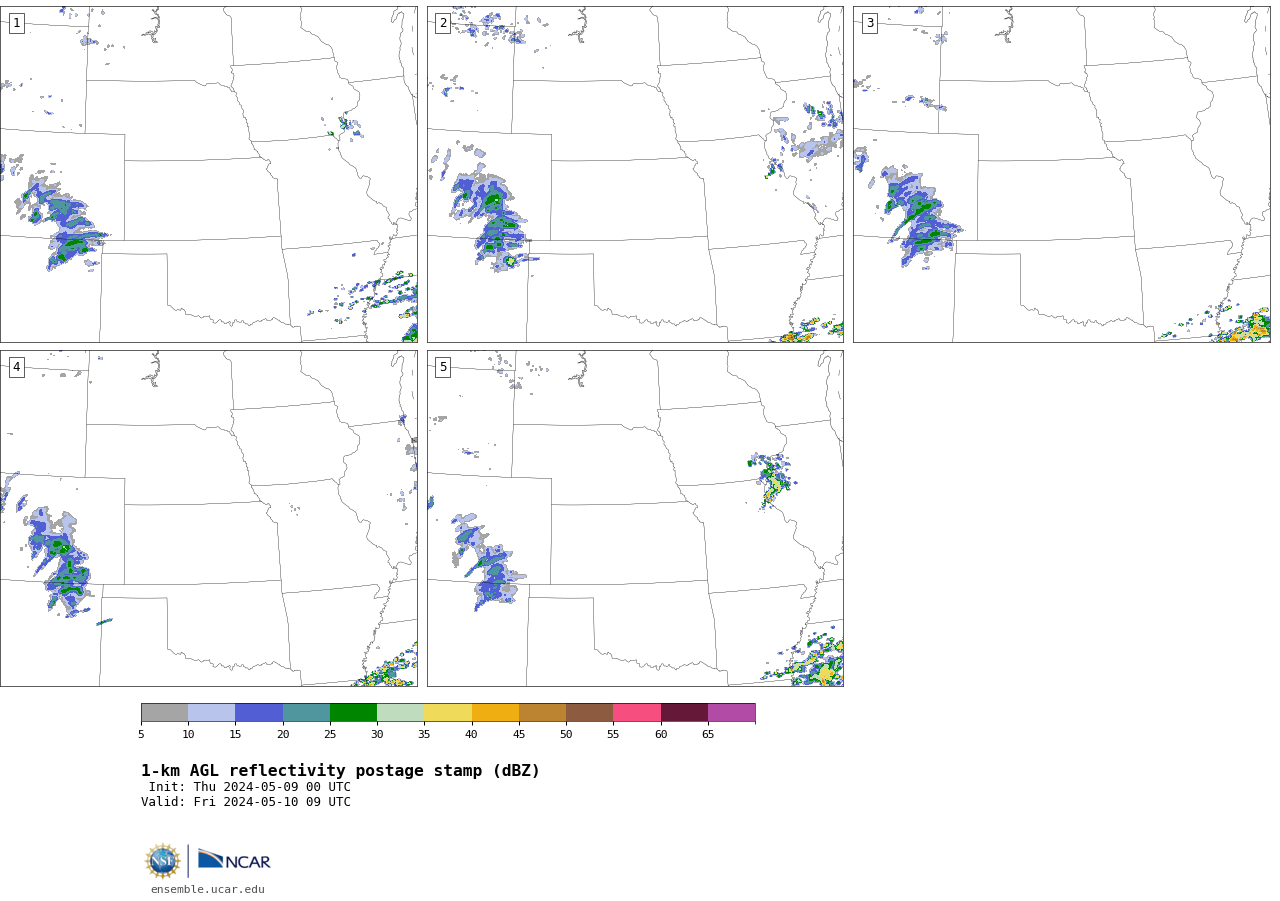The width and height of the screenshot is (1280, 901).
Task: Select the dark green 25-30 dBZ swatch
Action: point(353,712)
